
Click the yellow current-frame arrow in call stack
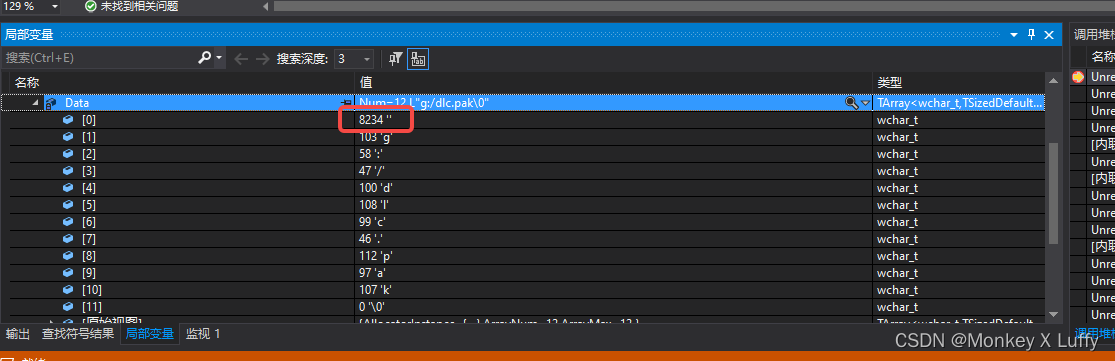tap(1078, 77)
